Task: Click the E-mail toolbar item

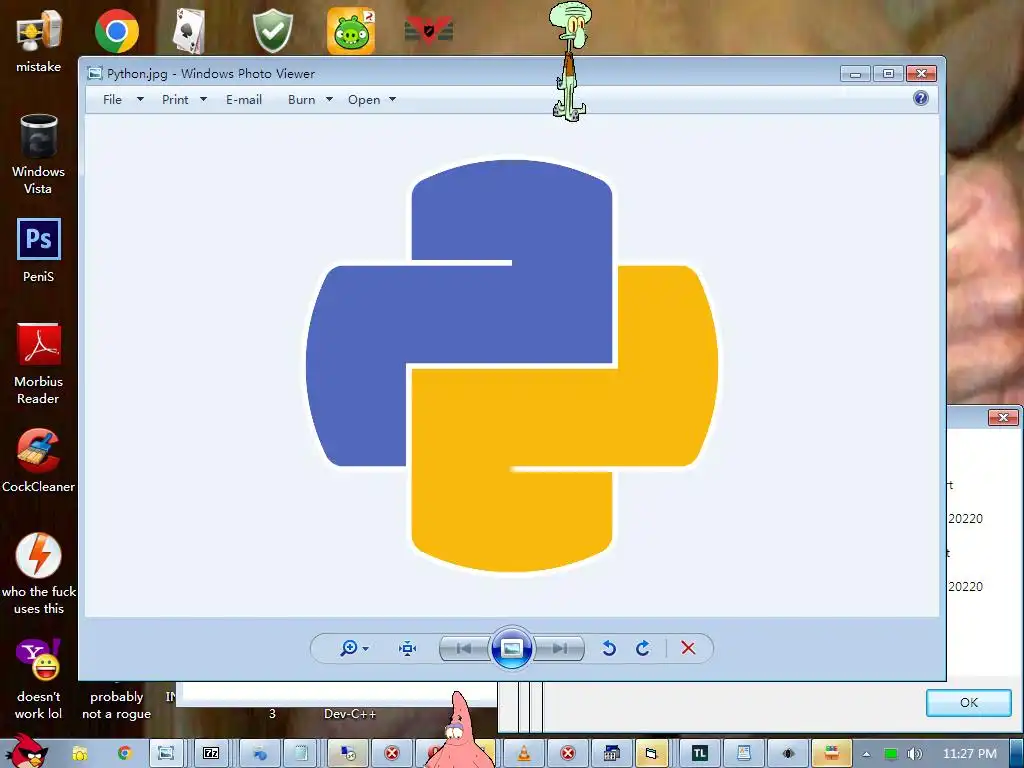Action: [244, 99]
